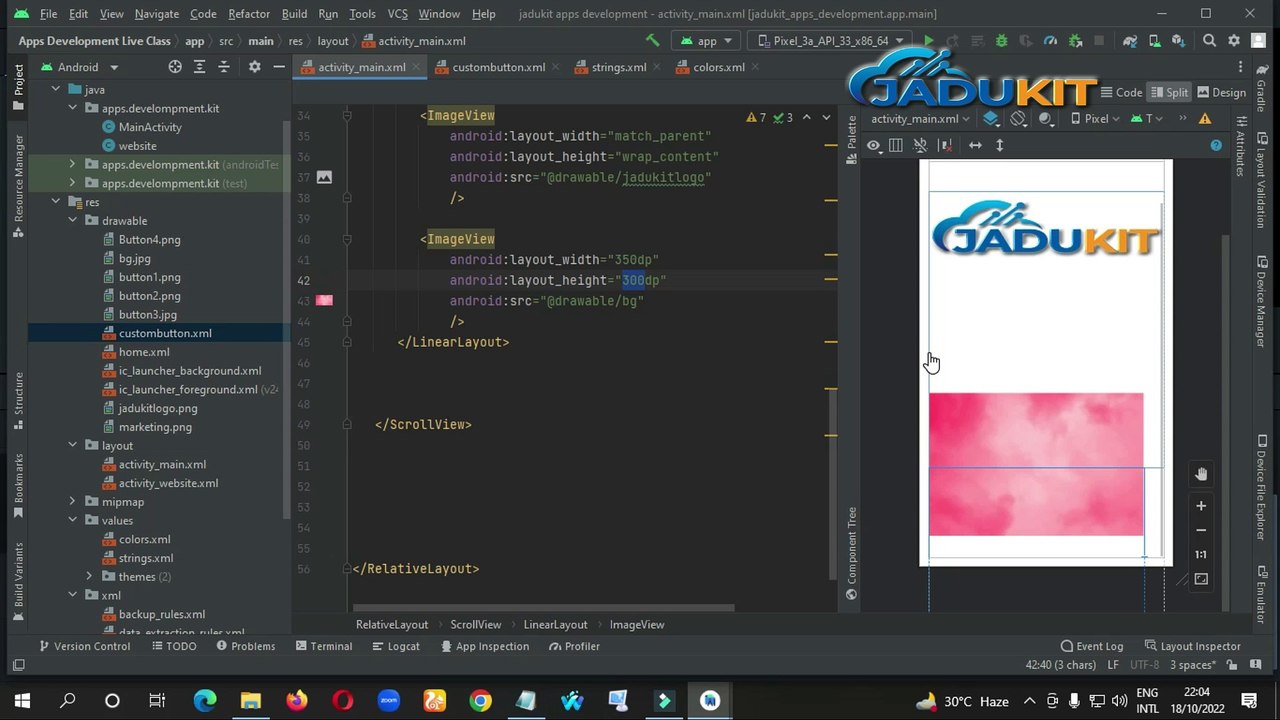Collapse all nodes icon in Project panel

pyautogui.click(x=224, y=67)
